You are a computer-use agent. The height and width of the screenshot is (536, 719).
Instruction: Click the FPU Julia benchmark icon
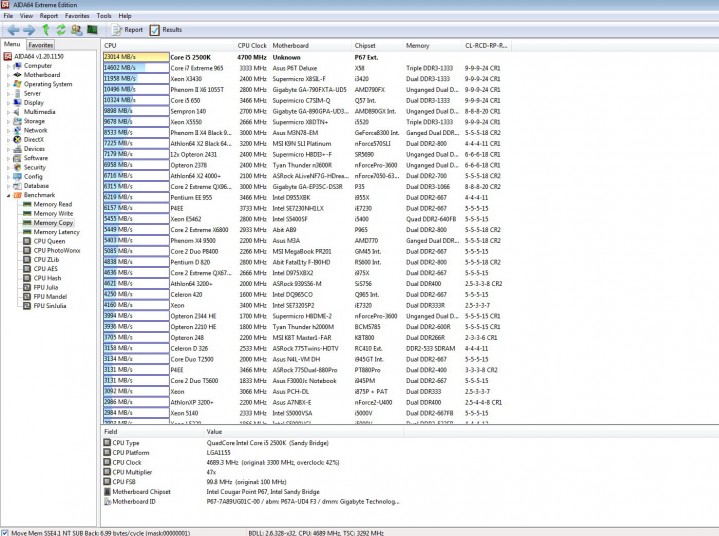(x=27, y=287)
